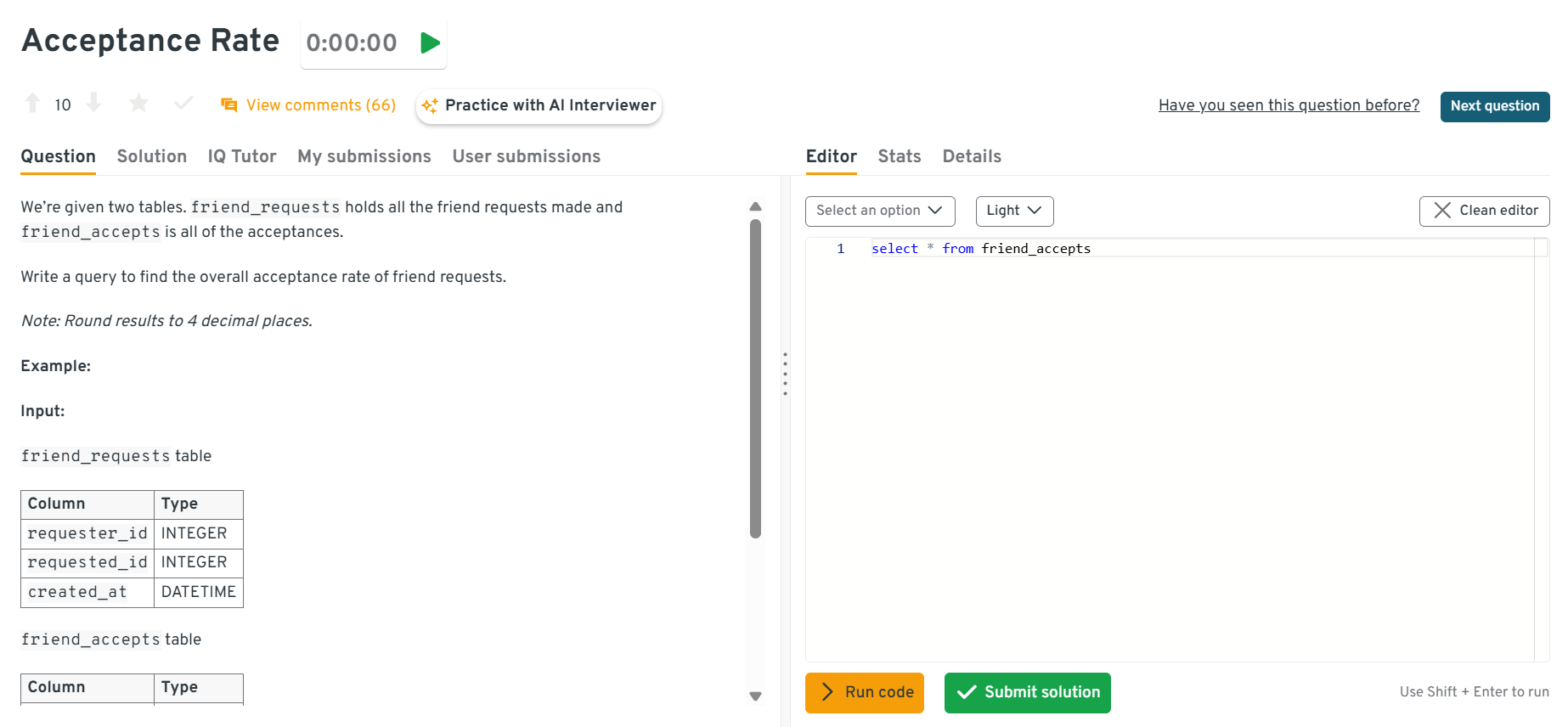Image resolution: width=1568 pixels, height=727 pixels.
Task: Go to the Next question
Action: (1494, 106)
